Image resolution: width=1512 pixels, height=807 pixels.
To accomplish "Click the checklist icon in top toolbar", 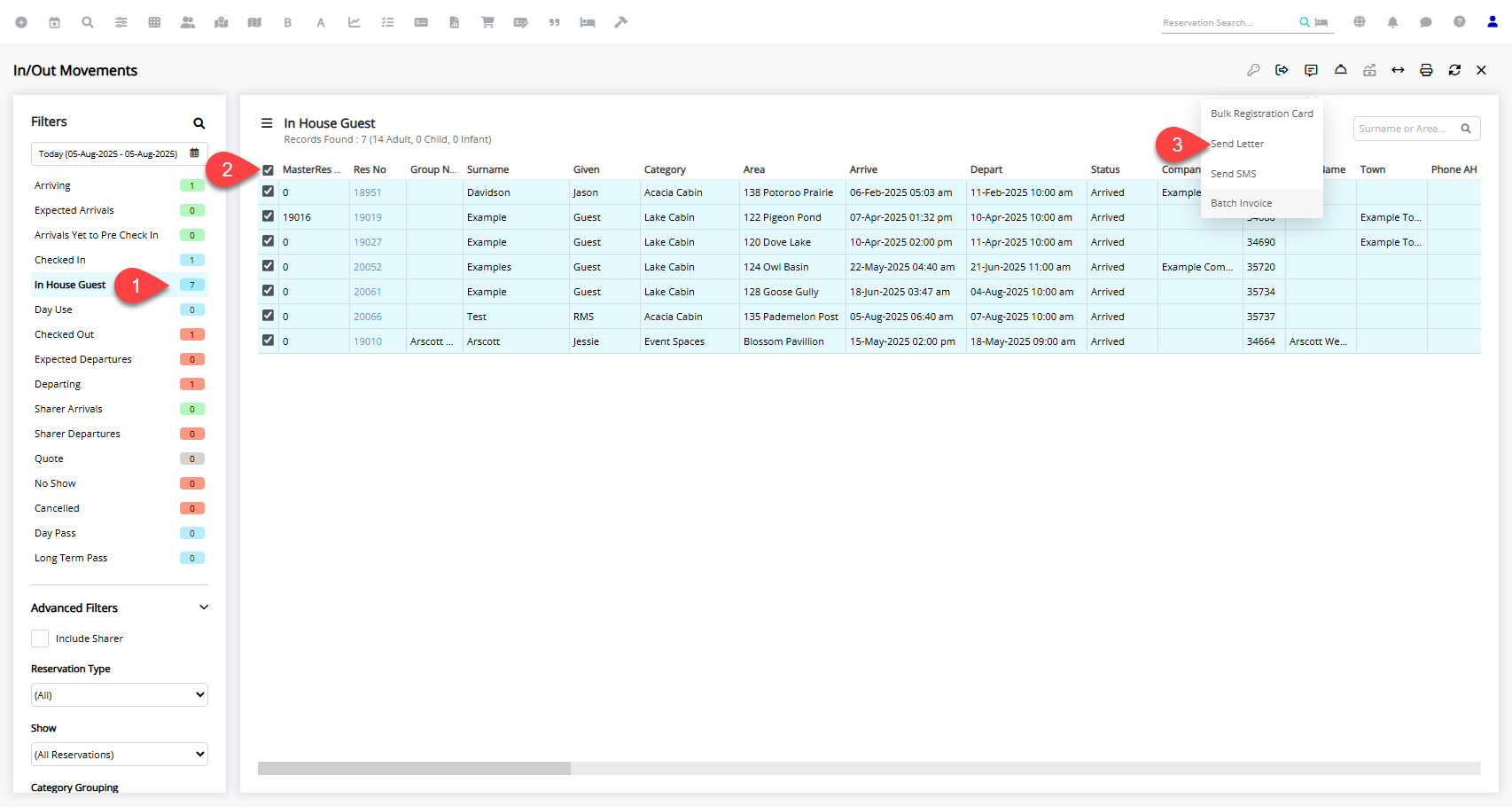I will tap(387, 22).
